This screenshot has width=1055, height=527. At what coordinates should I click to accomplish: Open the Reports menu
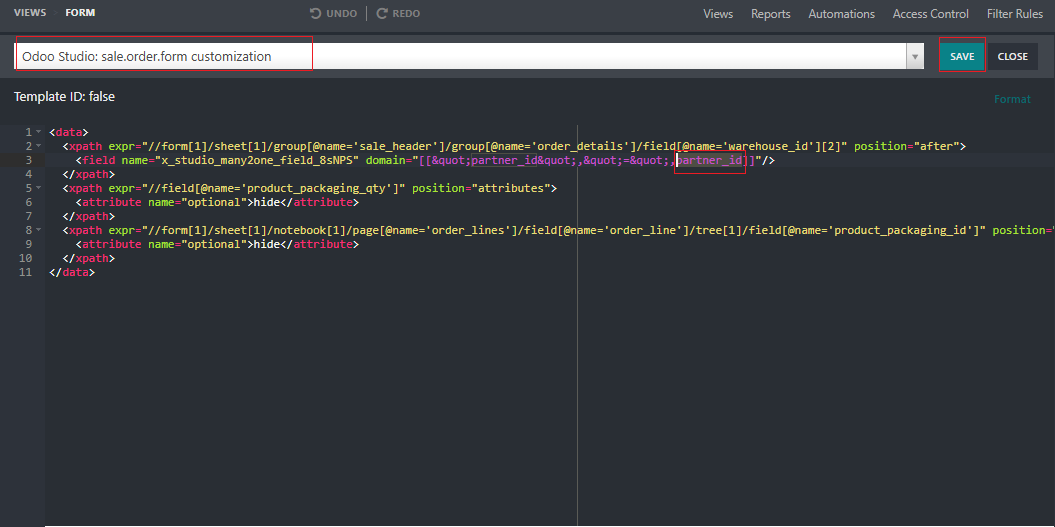tap(770, 13)
